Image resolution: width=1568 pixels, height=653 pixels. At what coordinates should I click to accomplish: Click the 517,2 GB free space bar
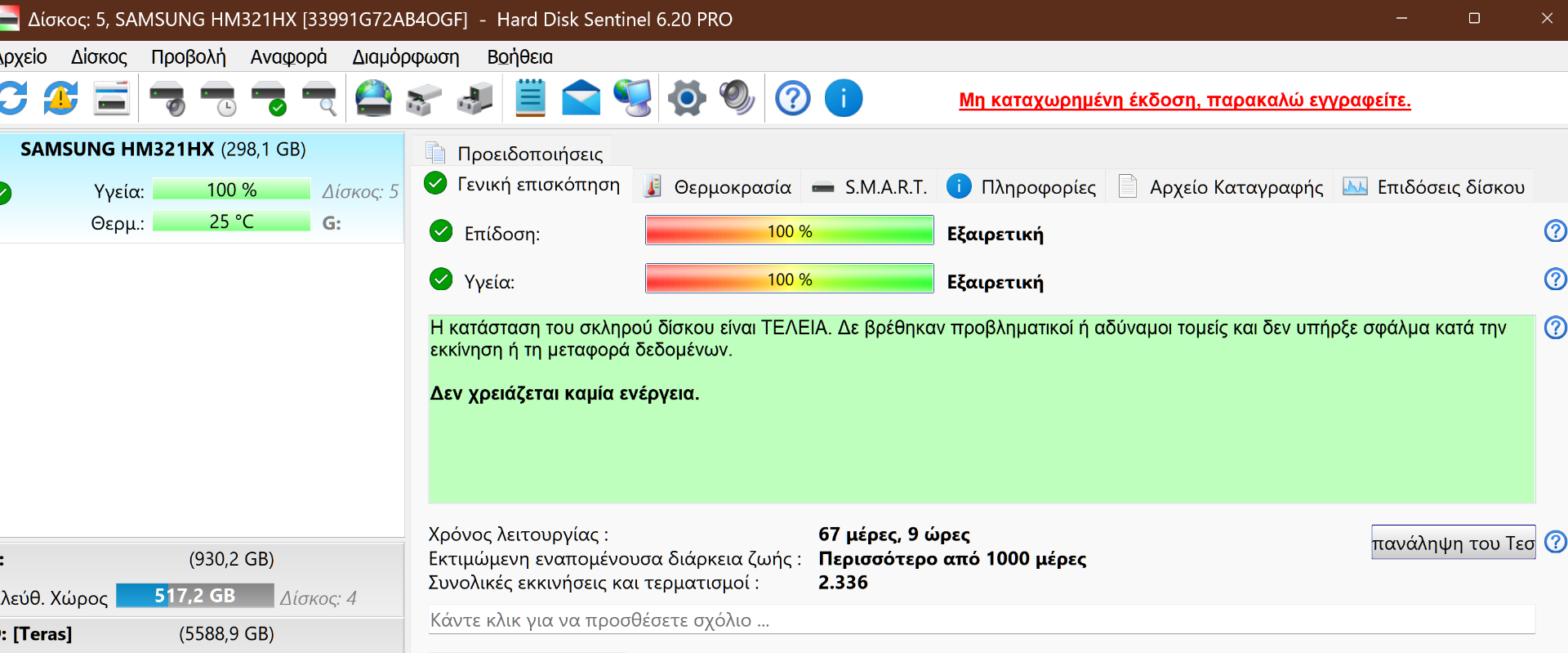coord(195,596)
